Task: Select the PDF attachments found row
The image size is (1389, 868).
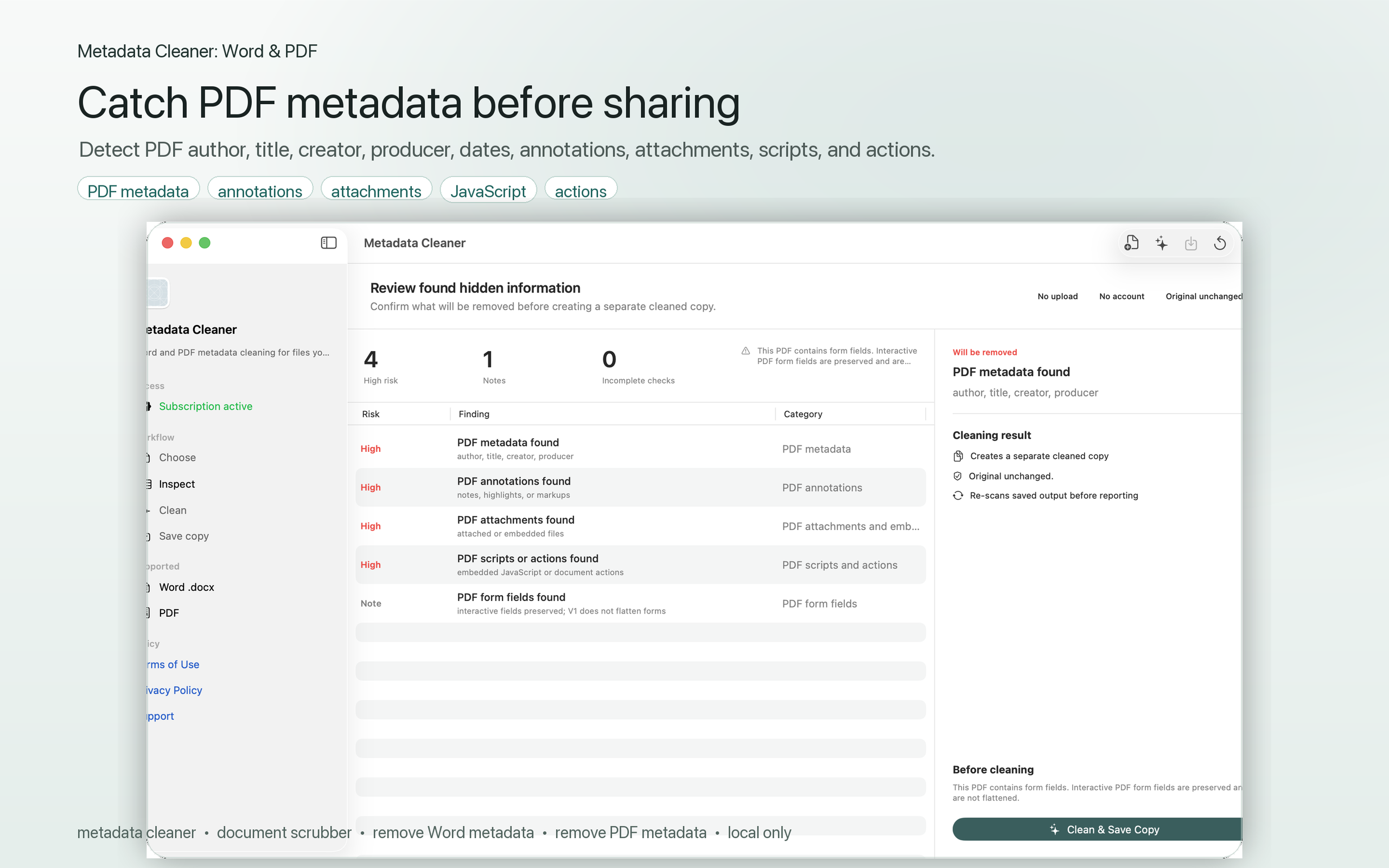Action: tap(641, 526)
